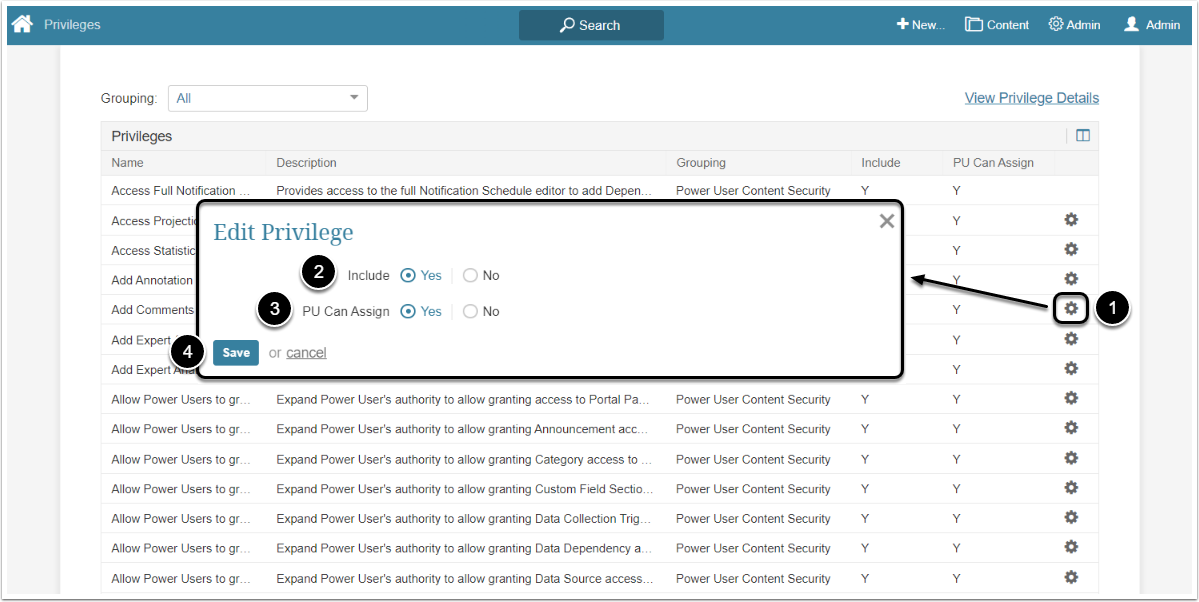Close the Edit Privilege dialog with X
The image size is (1199, 602).
[886, 222]
